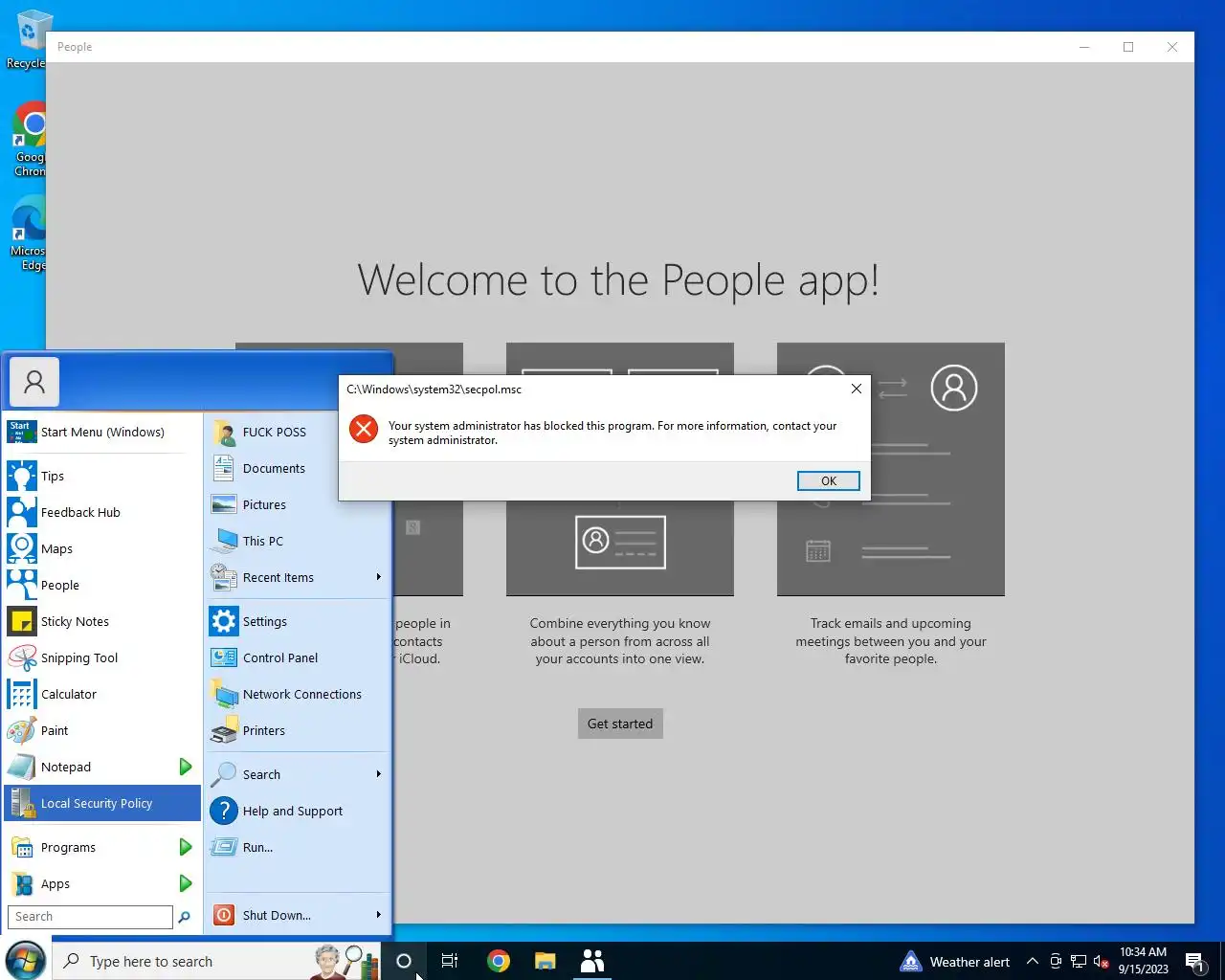Close the secpol.msc error dialog
This screenshot has width=1225, height=980.
[x=857, y=389]
